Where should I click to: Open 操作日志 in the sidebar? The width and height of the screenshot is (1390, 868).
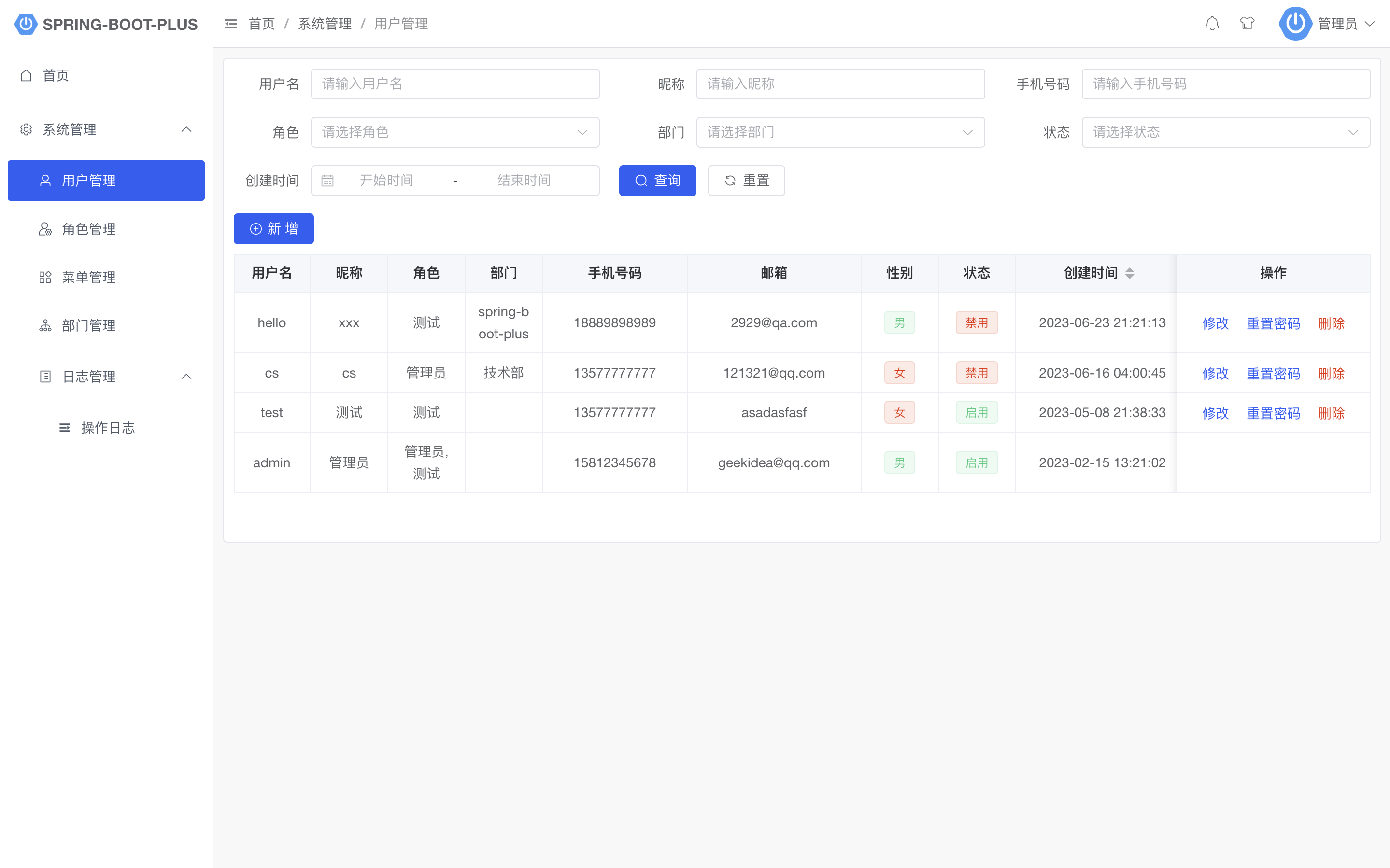108,428
